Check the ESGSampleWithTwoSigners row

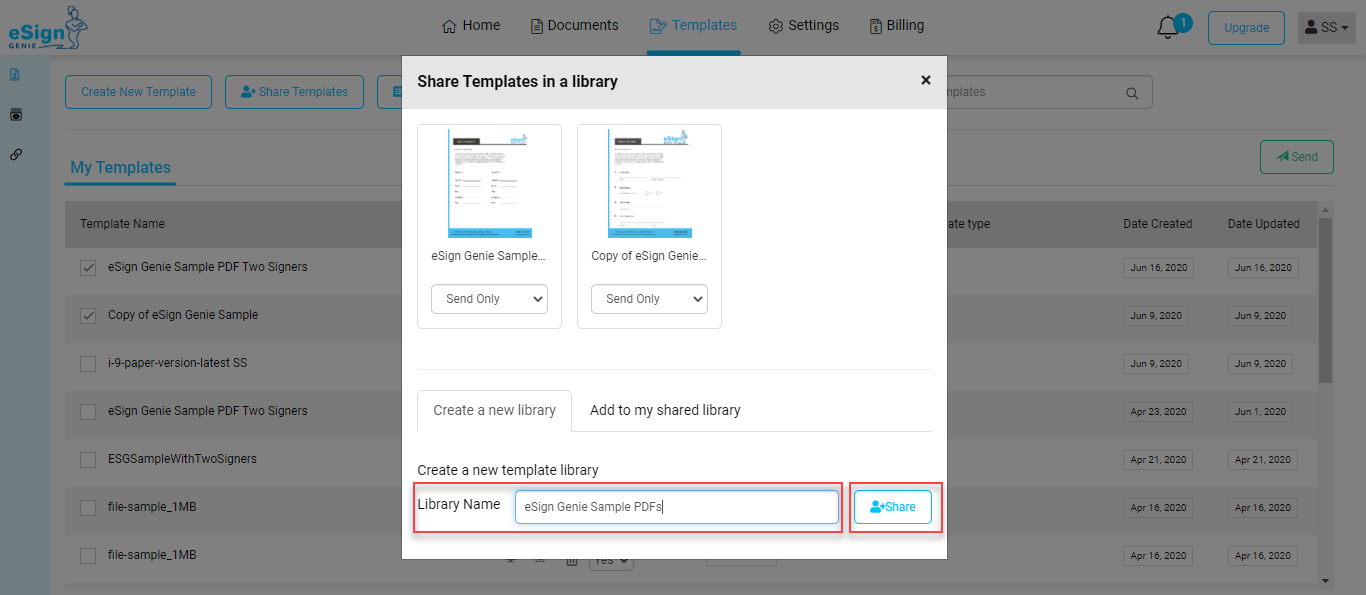pos(88,459)
